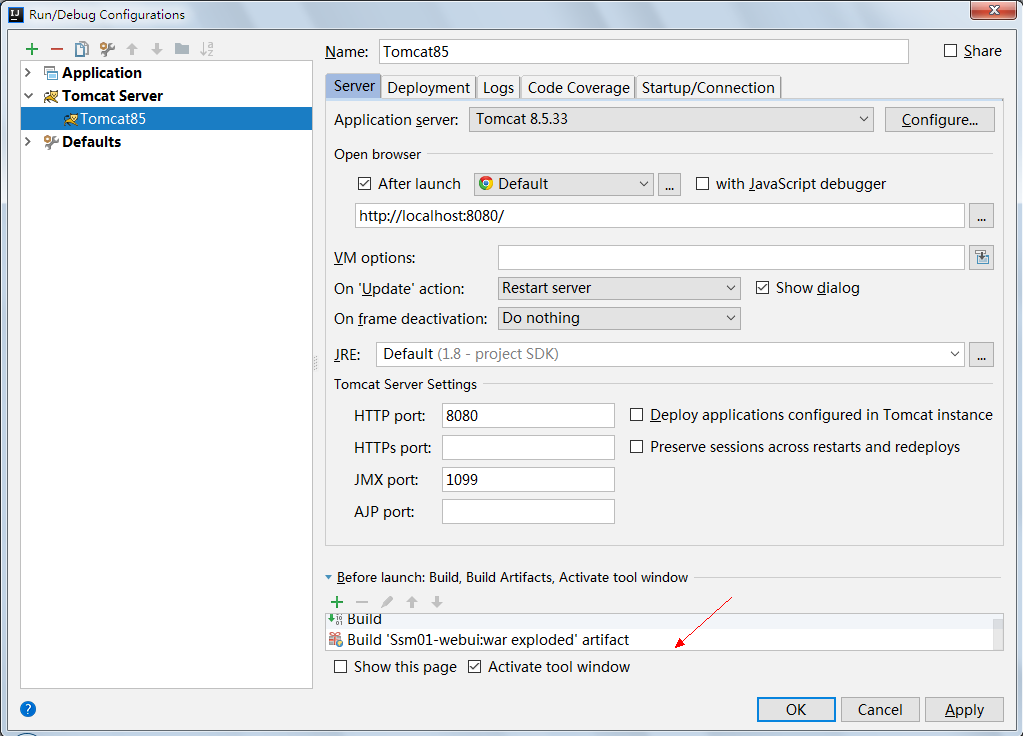Open the browser selection dropdown
This screenshot has height=736, width=1023.
tap(564, 184)
